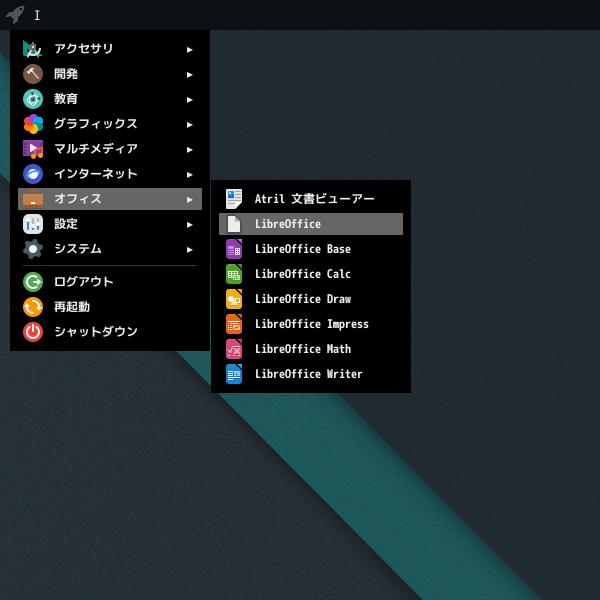
Task: Click the オフィス submenu arrow
Action: (x=189, y=200)
